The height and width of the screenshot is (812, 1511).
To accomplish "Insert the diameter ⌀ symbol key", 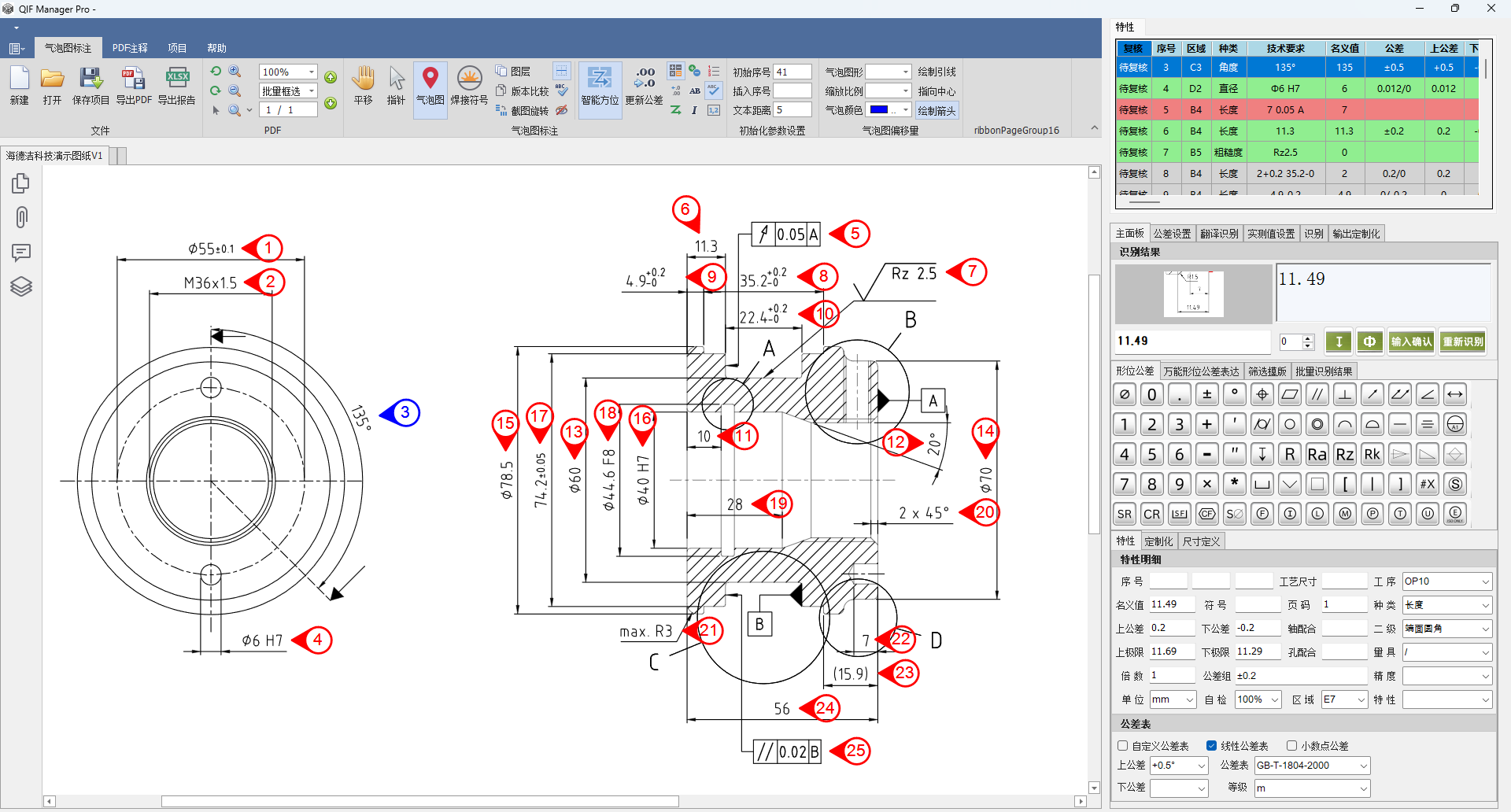I will 1125,394.
